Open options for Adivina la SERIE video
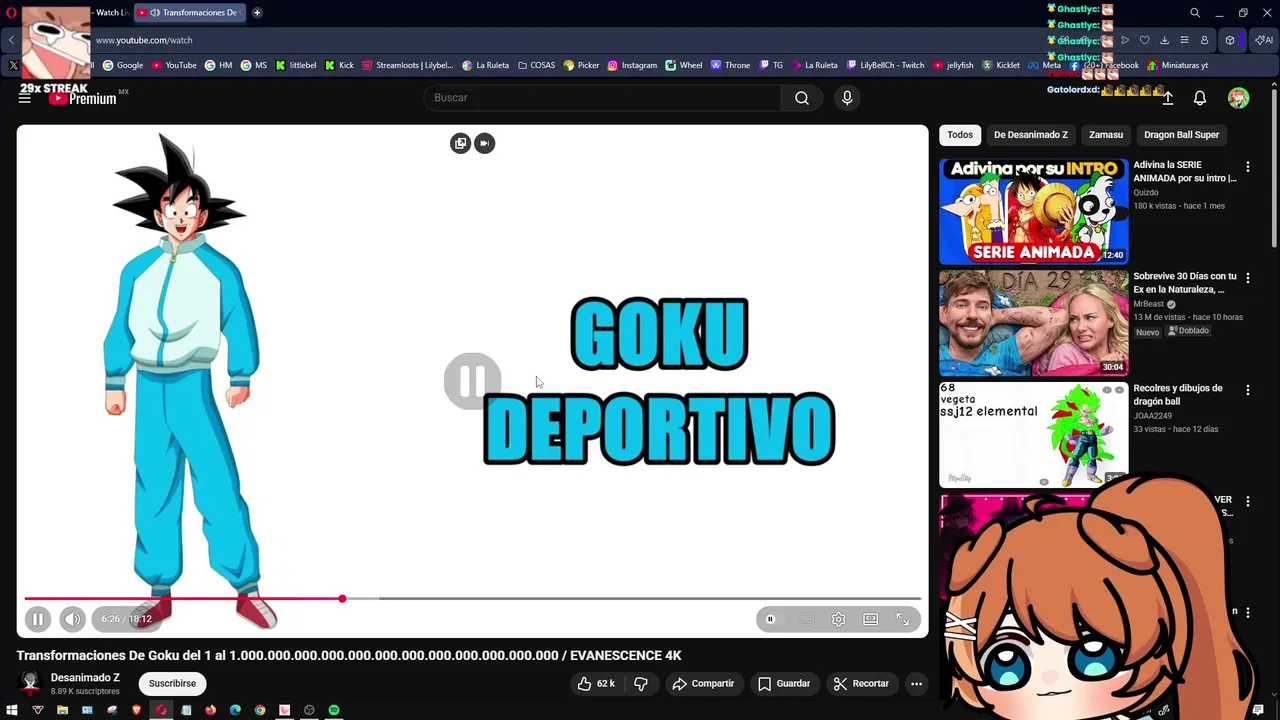Screen dimensions: 1280x720 click(x=1247, y=166)
